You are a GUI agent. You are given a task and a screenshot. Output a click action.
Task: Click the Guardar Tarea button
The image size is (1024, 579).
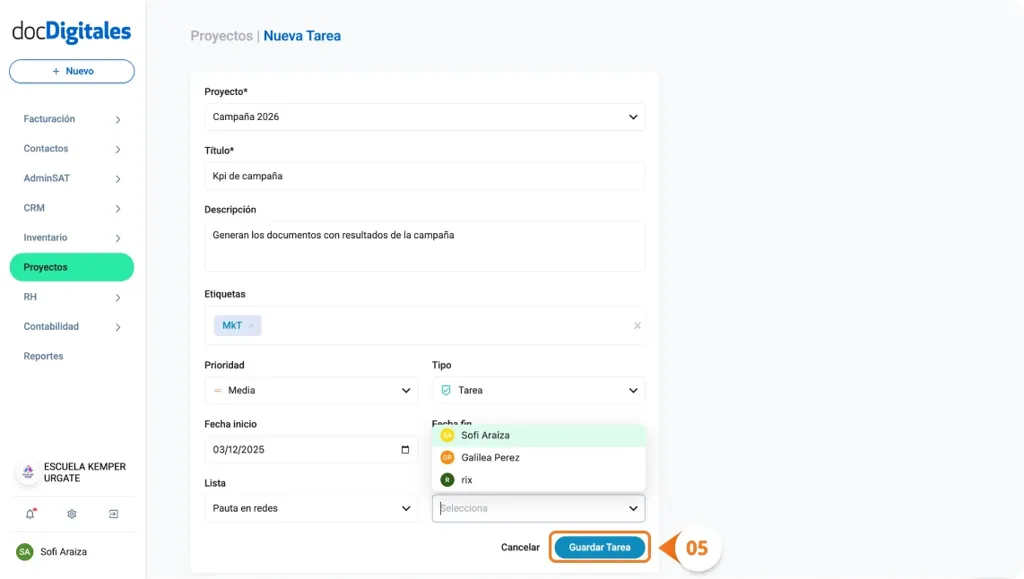pos(599,547)
